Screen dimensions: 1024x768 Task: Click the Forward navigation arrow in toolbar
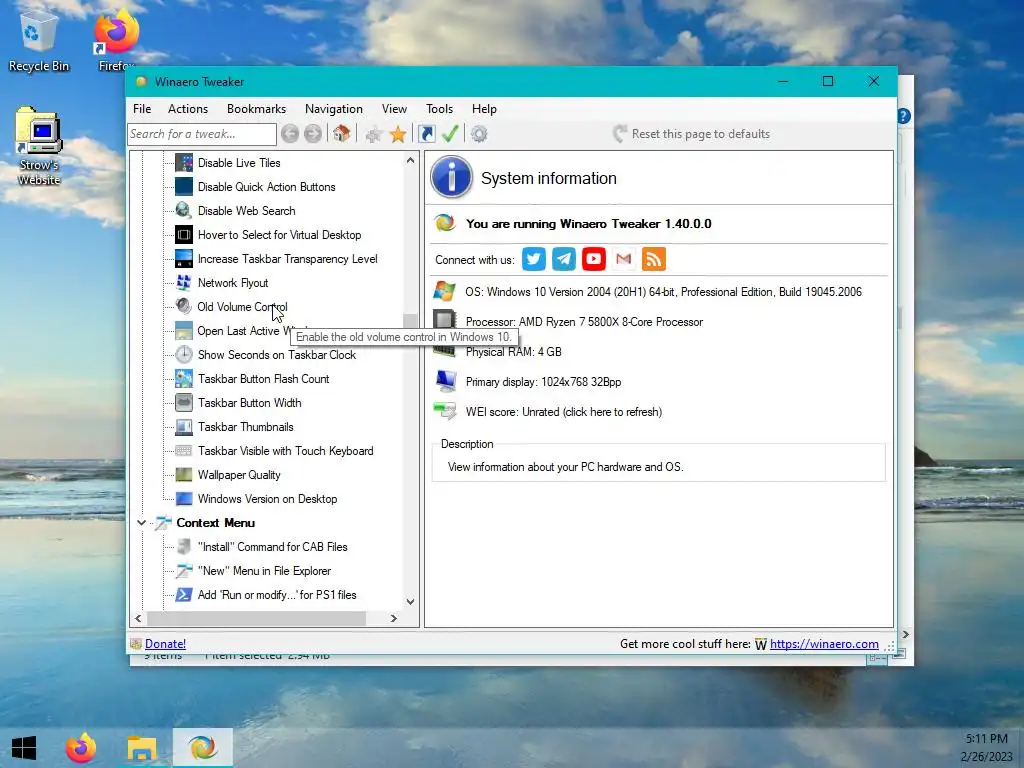[313, 134]
